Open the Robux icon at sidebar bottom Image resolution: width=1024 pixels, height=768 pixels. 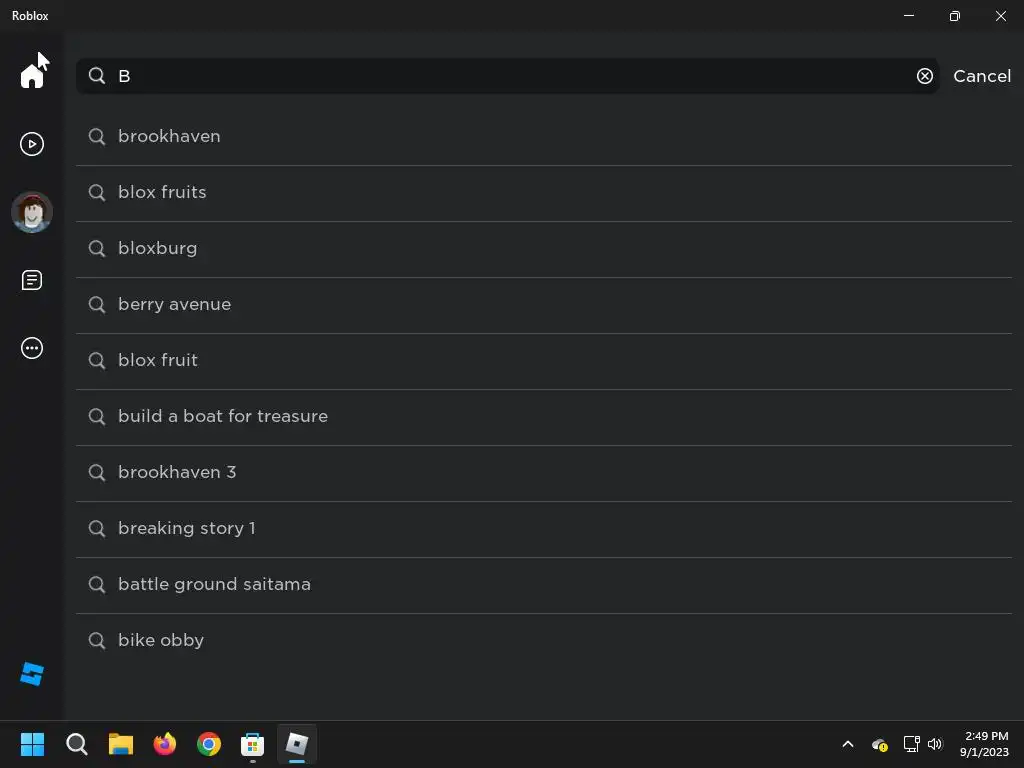(31, 674)
